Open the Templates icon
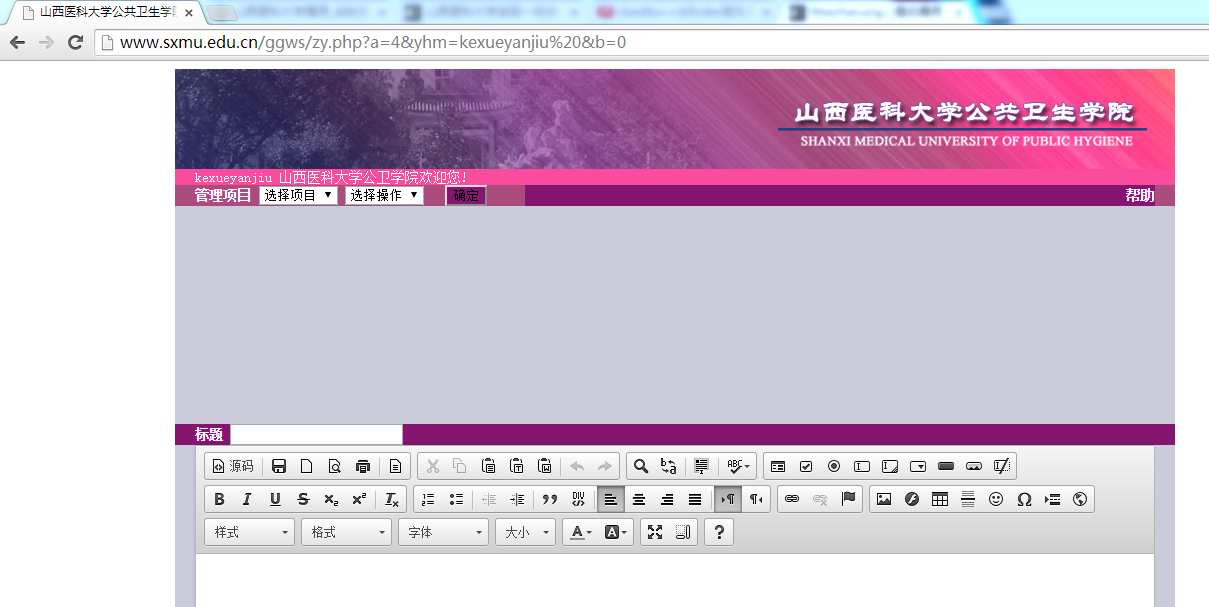Image resolution: width=1209 pixels, height=607 pixels. [x=395, y=466]
